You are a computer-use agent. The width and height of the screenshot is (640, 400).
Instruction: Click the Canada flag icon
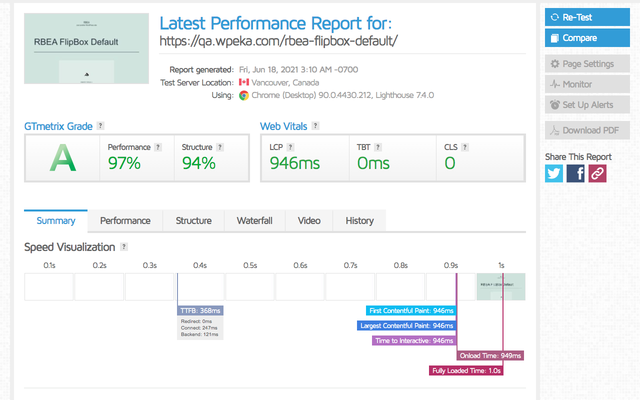click(x=244, y=82)
